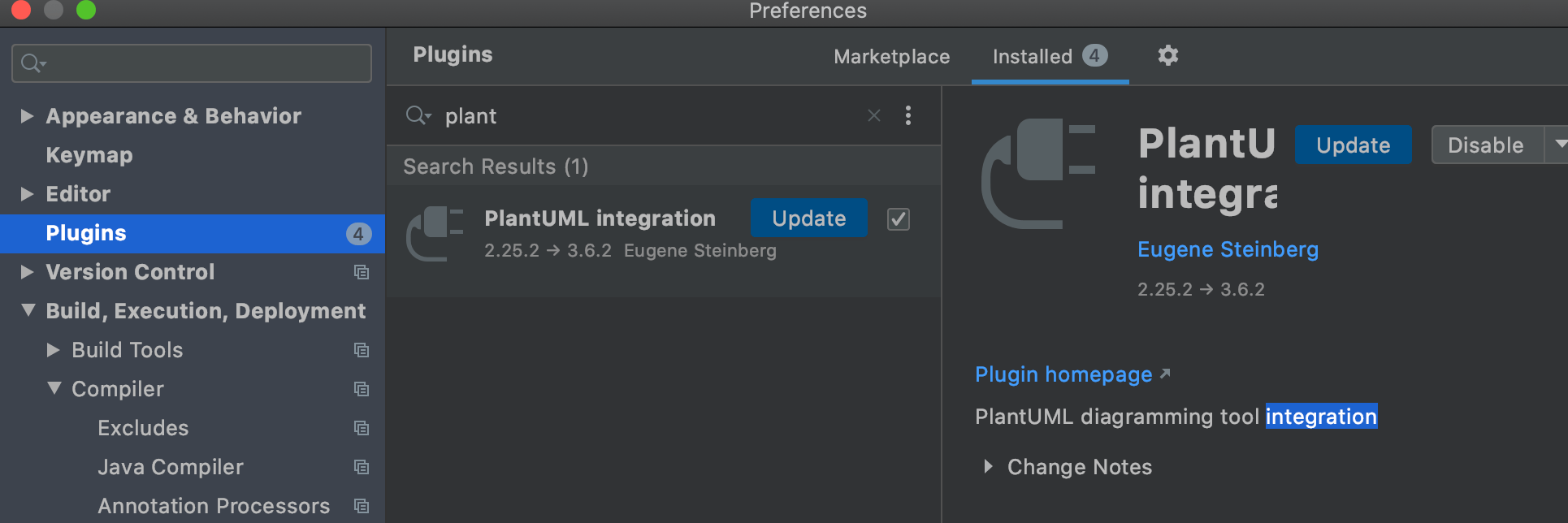1568x523 pixels.
Task: Open the Java Compiler settings page
Action: pyautogui.click(x=171, y=467)
